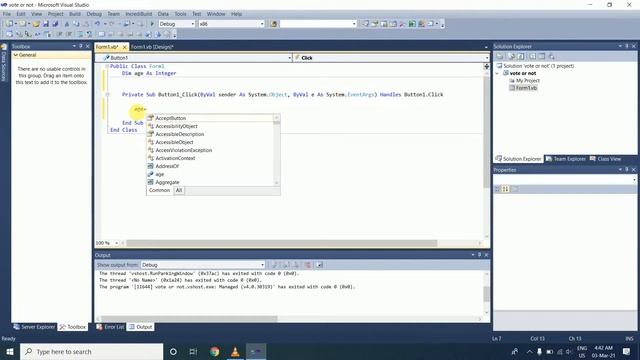
Task: Click the Refresh icon in Solution Explorer toolbar
Action: (521, 56)
